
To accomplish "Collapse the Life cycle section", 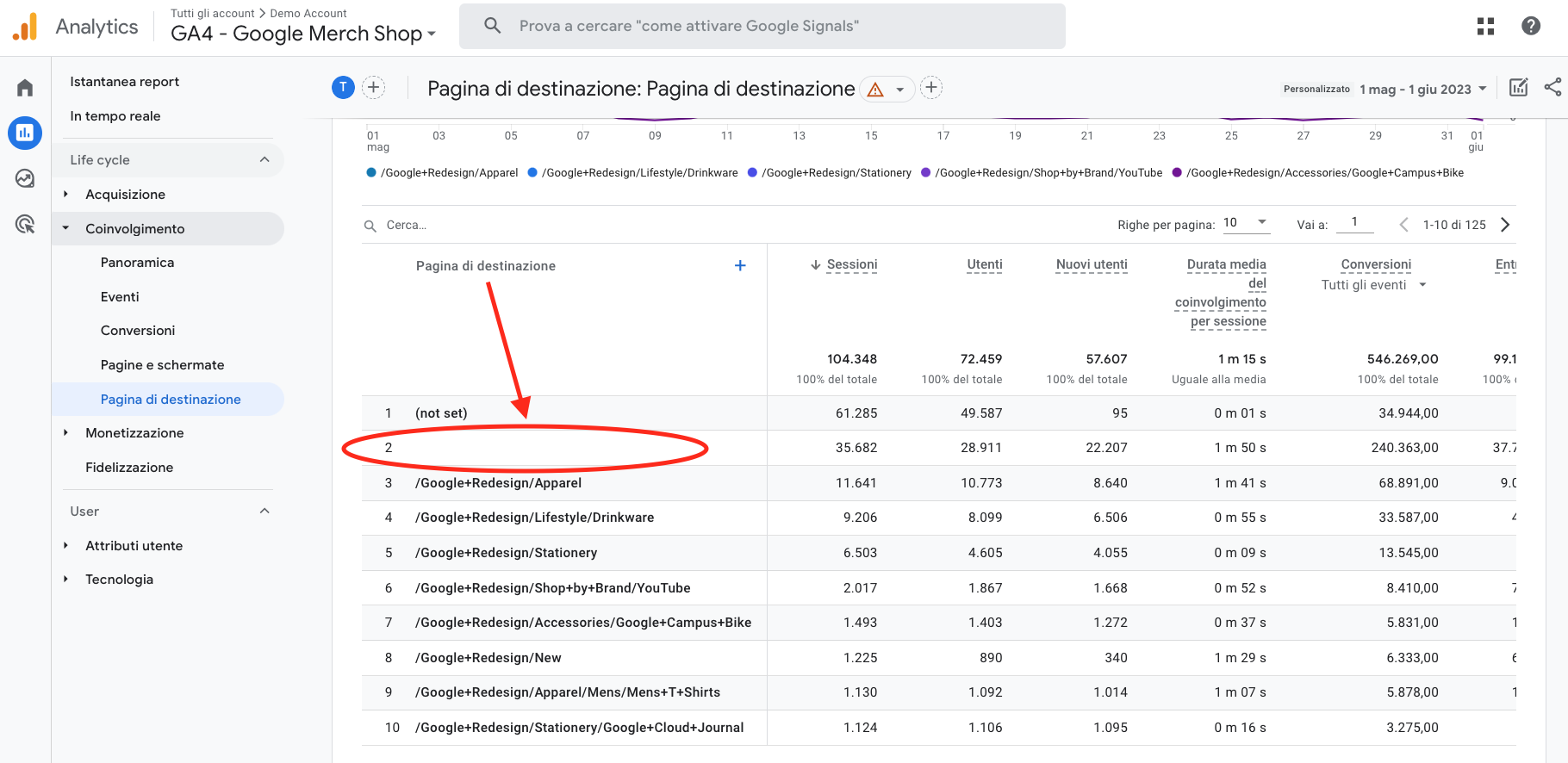I will [x=264, y=160].
